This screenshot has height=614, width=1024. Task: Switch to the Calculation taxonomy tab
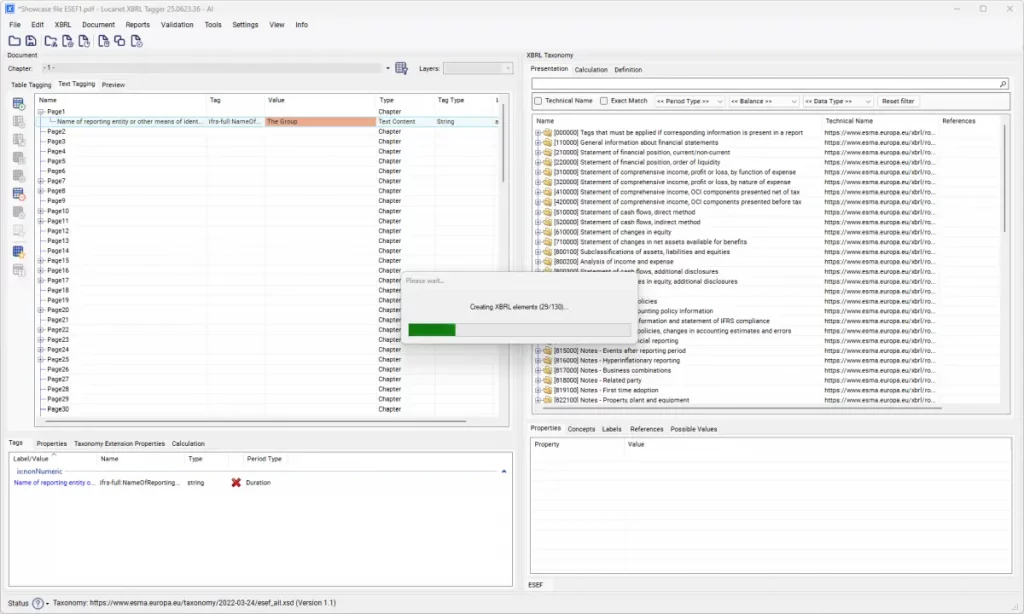[591, 70]
